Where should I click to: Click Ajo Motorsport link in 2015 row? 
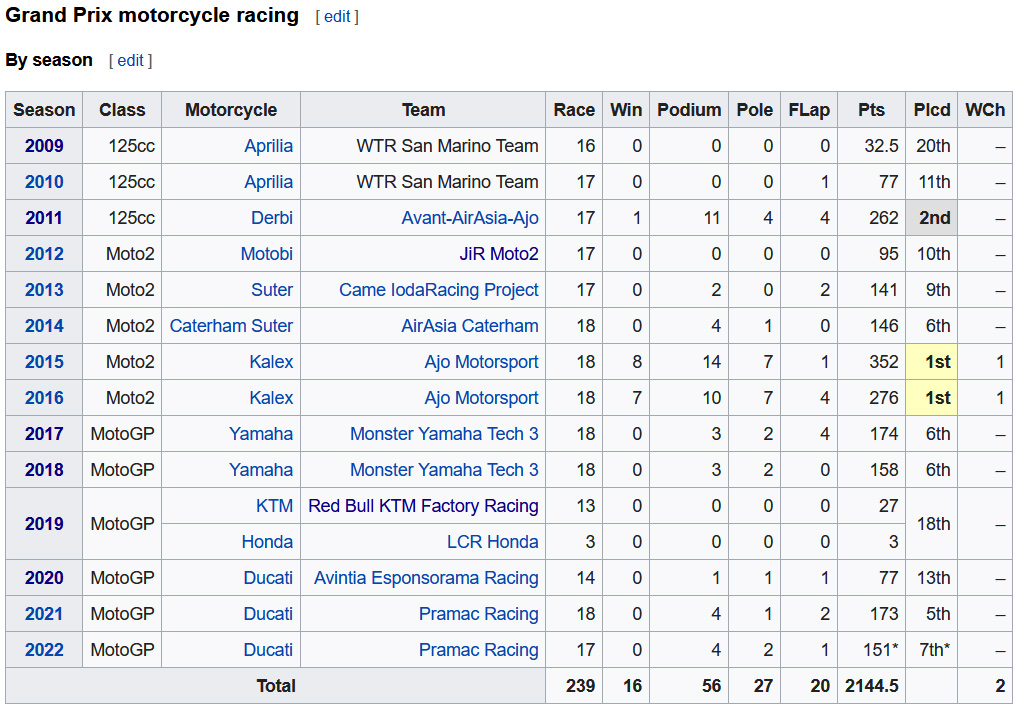(x=482, y=362)
